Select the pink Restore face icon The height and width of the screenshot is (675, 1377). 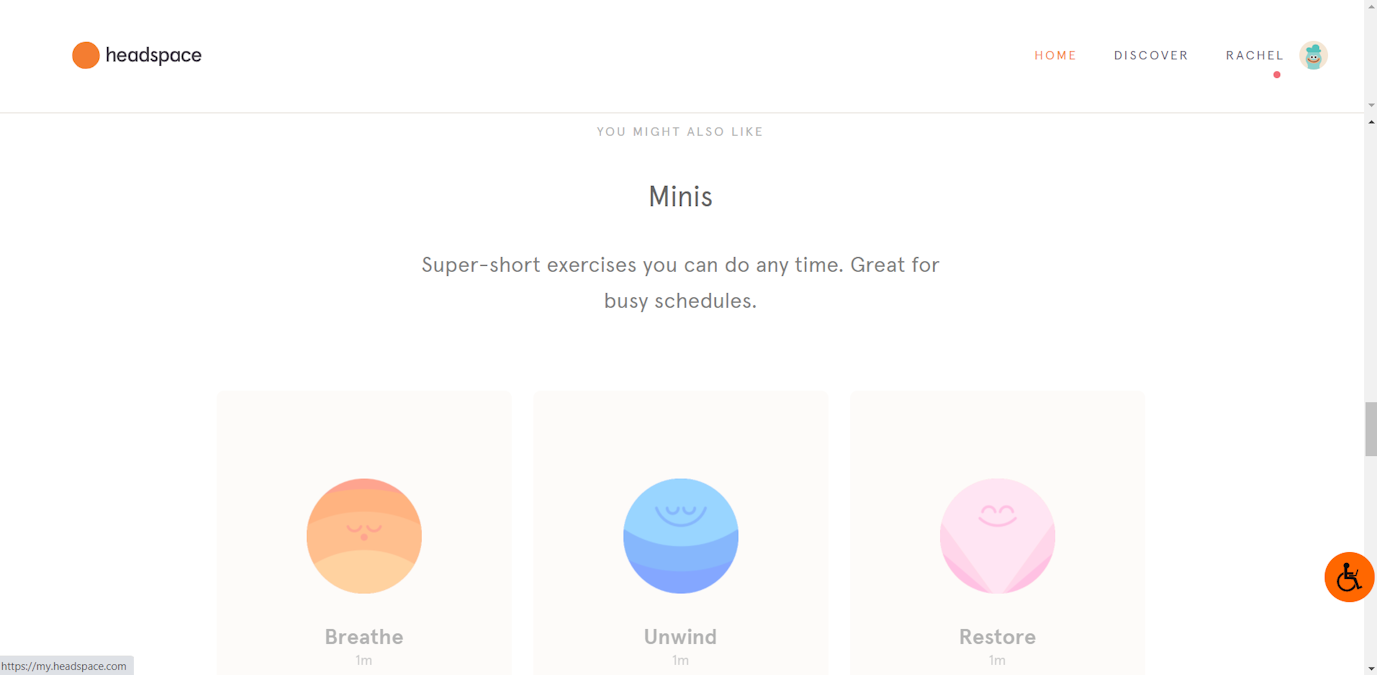point(997,536)
